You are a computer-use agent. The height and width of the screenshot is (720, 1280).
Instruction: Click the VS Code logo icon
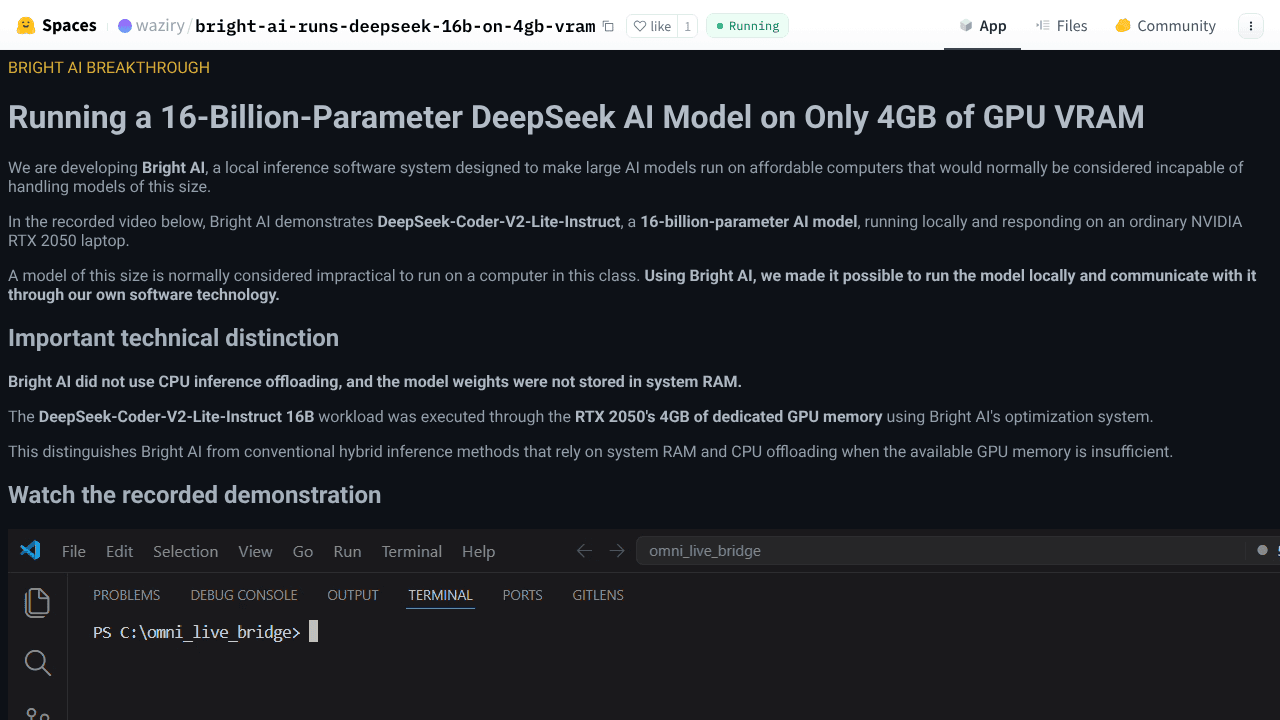click(x=30, y=550)
